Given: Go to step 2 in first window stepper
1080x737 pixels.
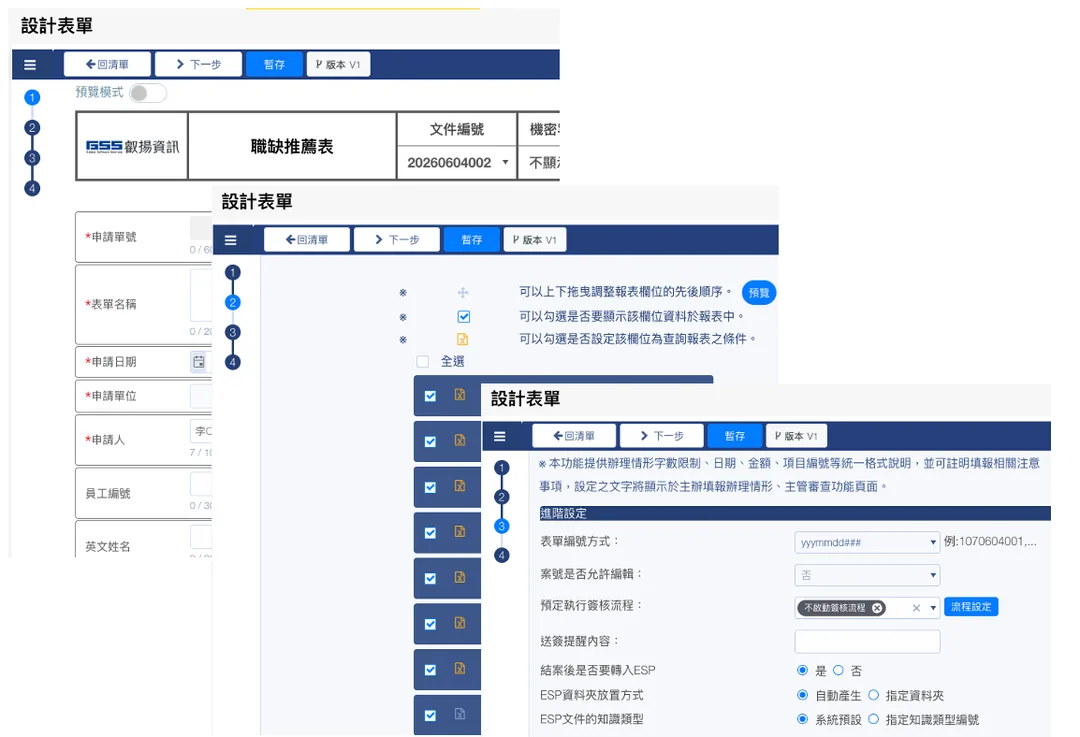Looking at the screenshot, I should tap(32, 127).
